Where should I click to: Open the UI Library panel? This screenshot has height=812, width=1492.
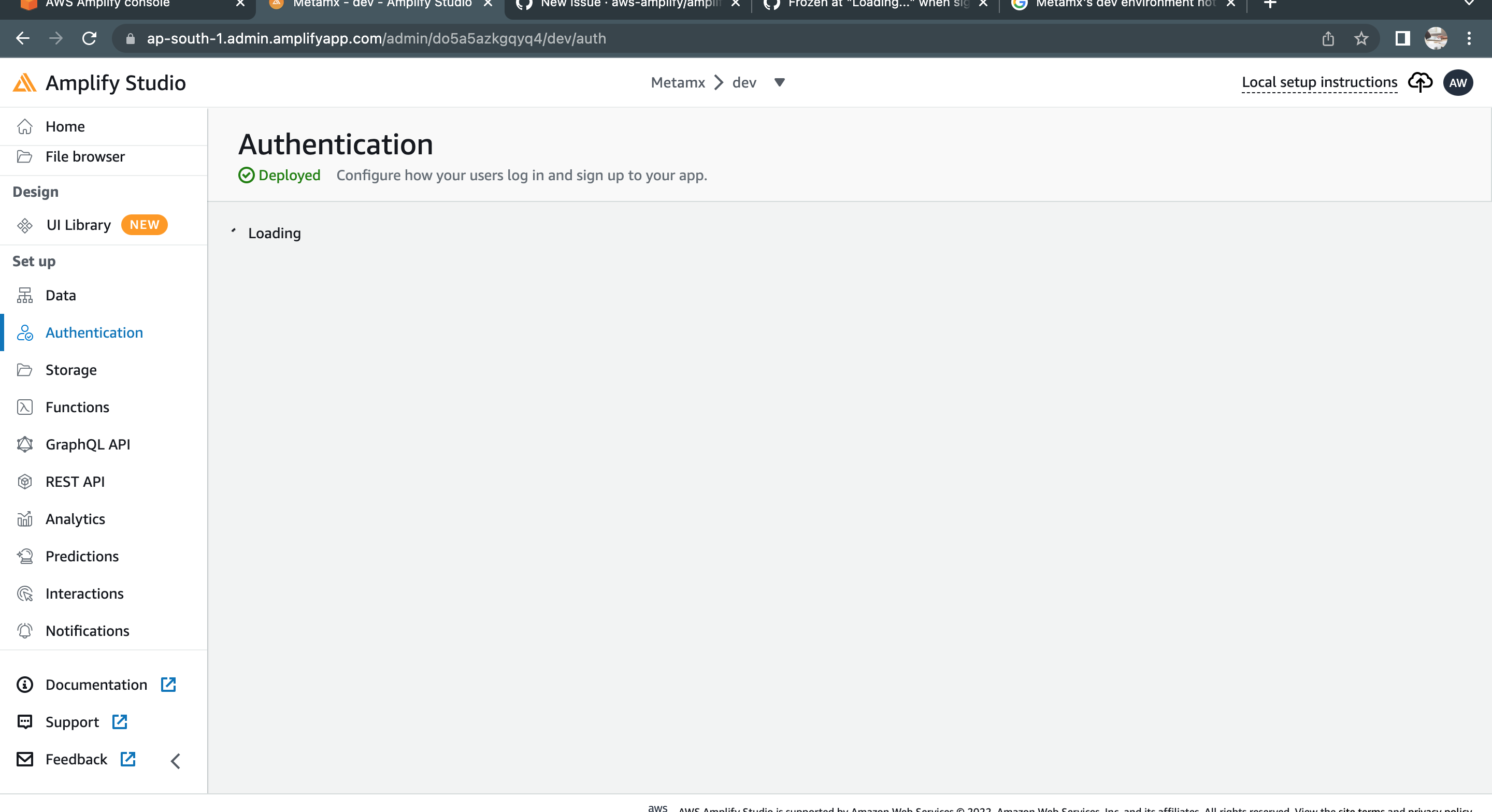[x=25, y=225]
